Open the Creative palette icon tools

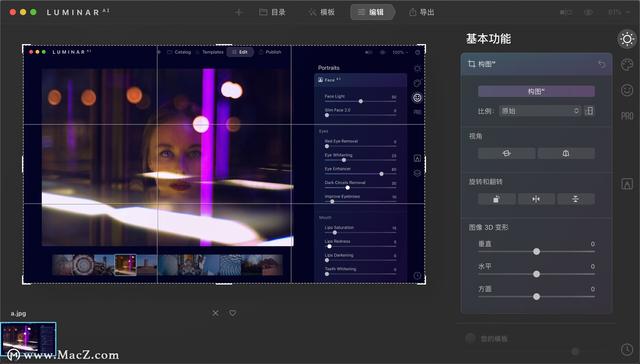tap(627, 64)
